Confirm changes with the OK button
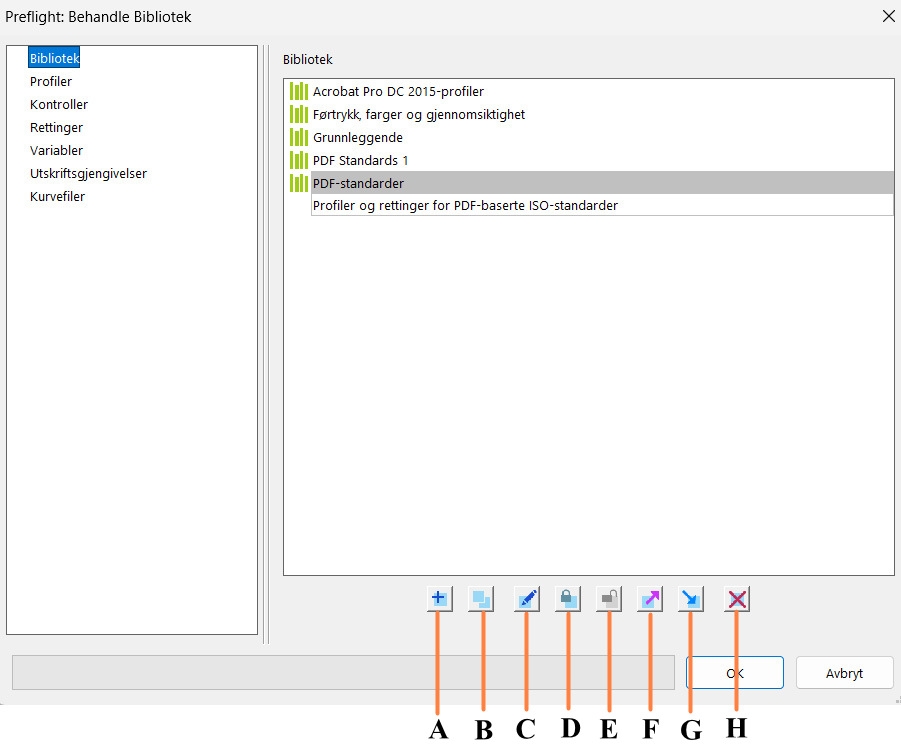This screenshot has height=756, width=901. click(735, 672)
